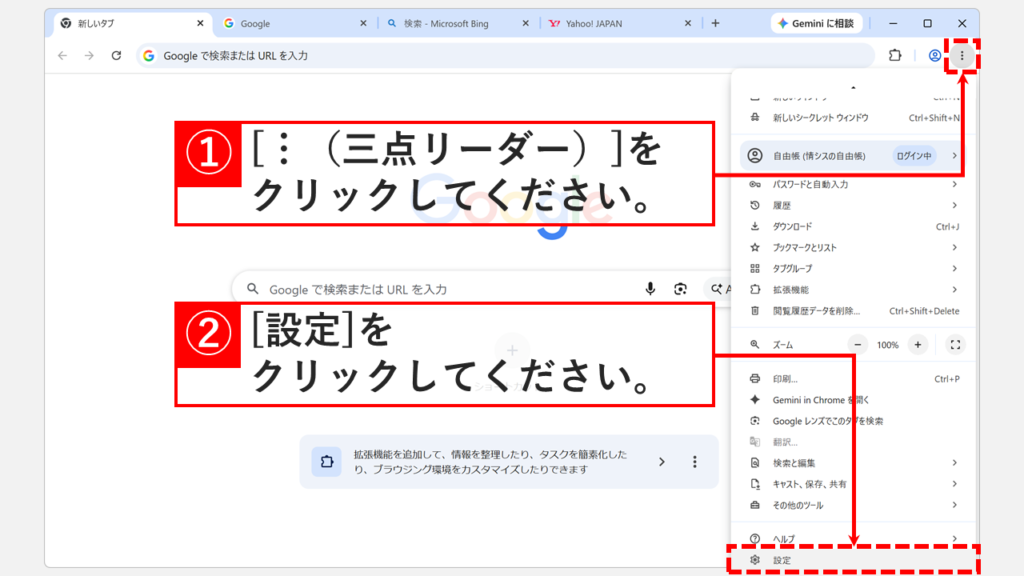Viewport: 1024px width, 576px height.
Task: Select ダウンロード in the menu
Action: (x=853, y=227)
